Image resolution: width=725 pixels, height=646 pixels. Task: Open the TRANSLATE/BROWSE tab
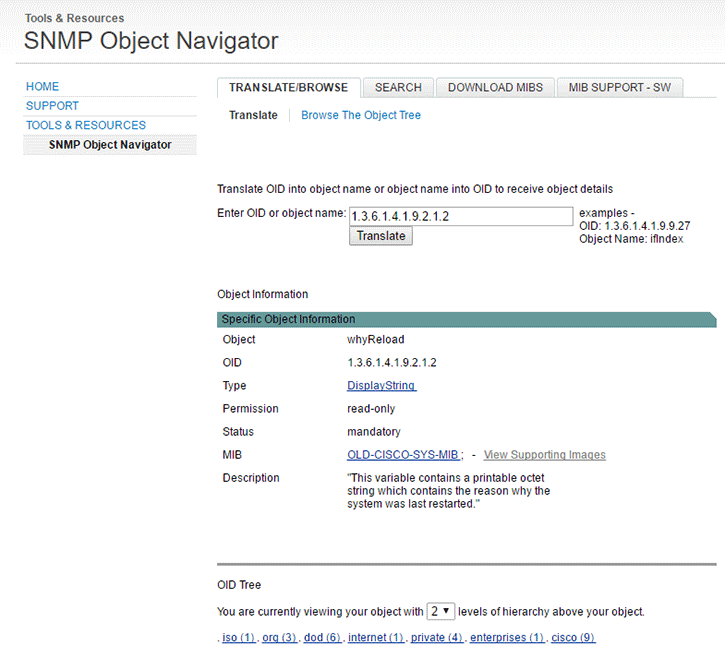pyautogui.click(x=288, y=87)
